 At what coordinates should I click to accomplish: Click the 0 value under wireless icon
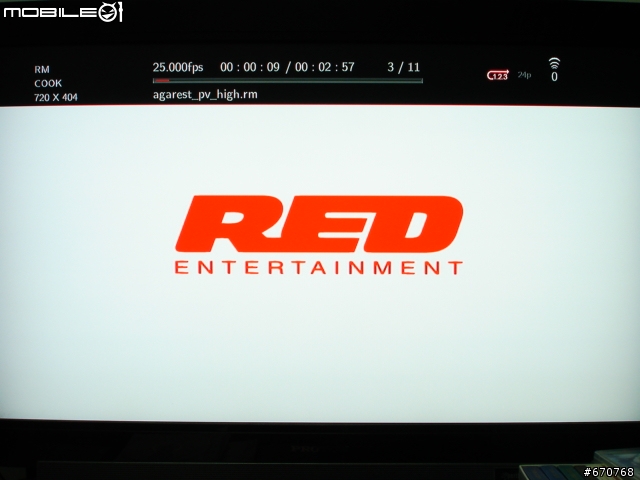tap(554, 77)
